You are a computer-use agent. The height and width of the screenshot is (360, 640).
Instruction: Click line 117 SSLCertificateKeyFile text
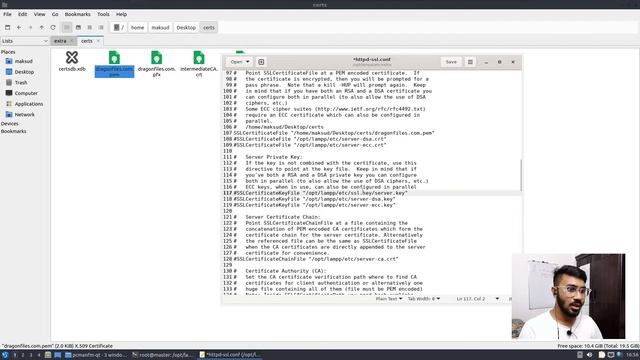[x=320, y=193]
